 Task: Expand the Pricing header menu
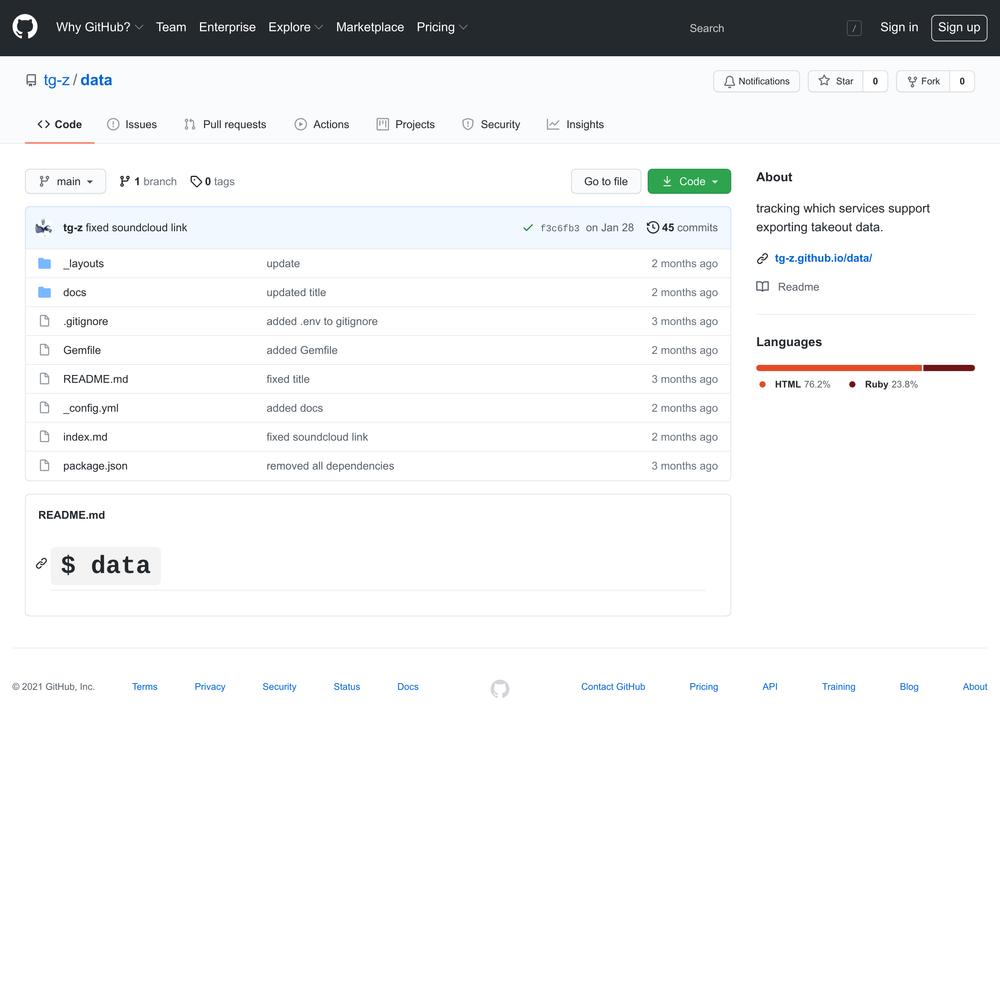[x=442, y=27]
